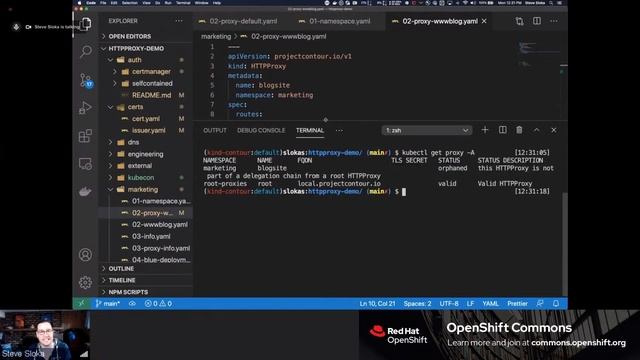Open the Run and Debug view
Screen dimensions: 640x360
(85, 108)
